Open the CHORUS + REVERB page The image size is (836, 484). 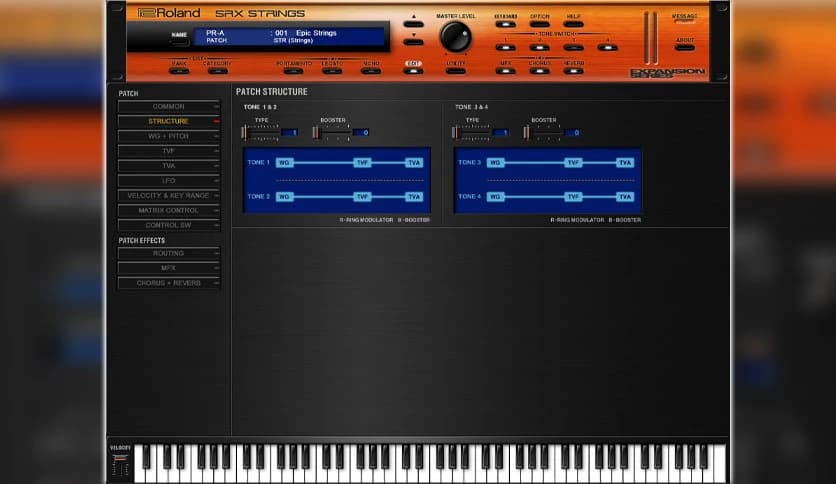168,283
